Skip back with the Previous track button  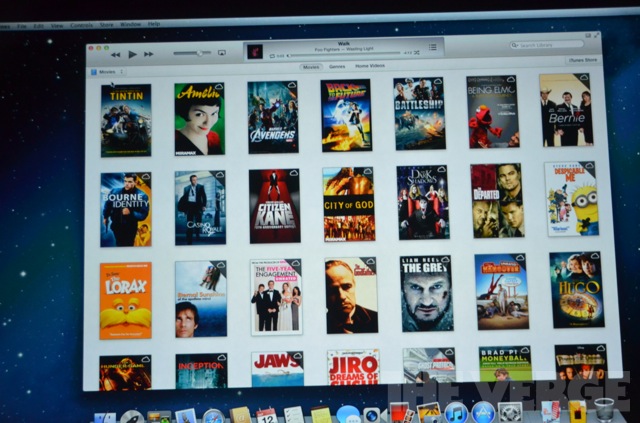click(116, 54)
